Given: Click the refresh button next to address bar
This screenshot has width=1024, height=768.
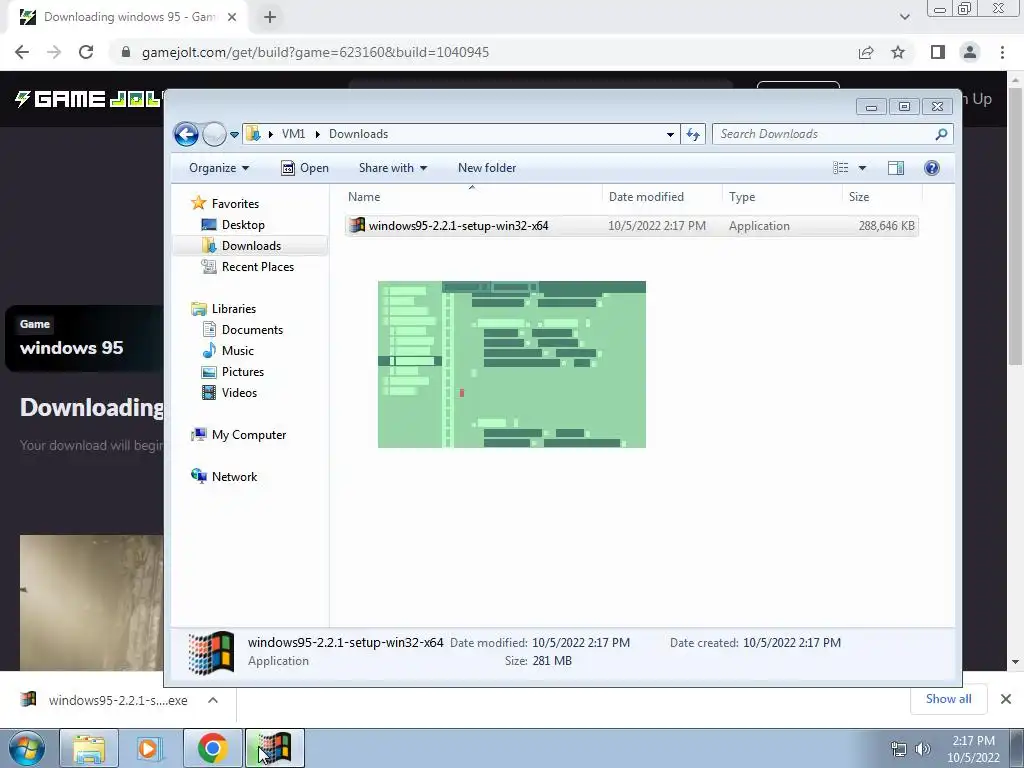Looking at the screenshot, I should click(x=693, y=134).
